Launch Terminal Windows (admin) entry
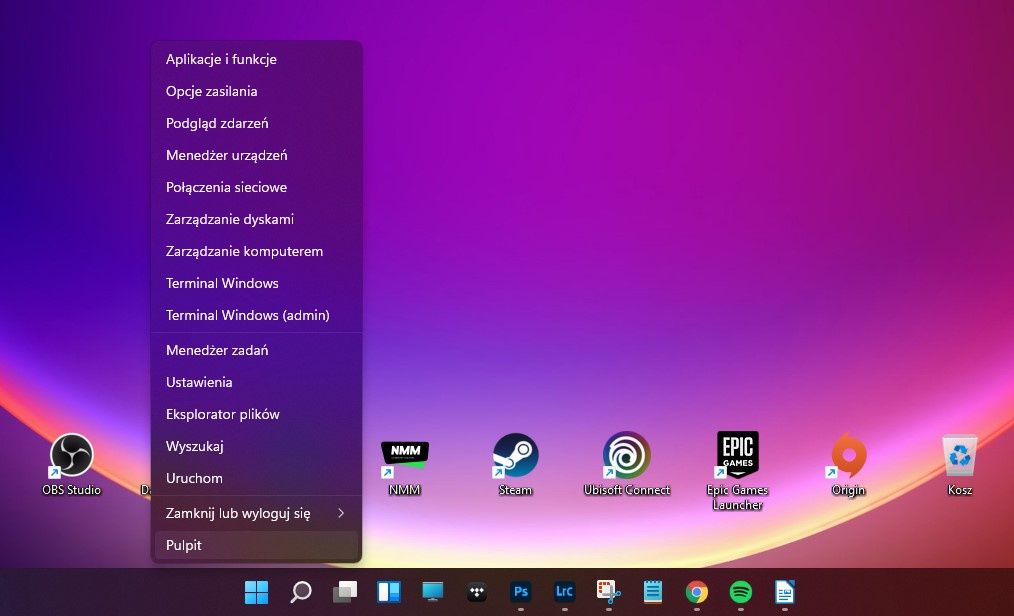Viewport: 1014px width, 616px height. click(x=256, y=315)
